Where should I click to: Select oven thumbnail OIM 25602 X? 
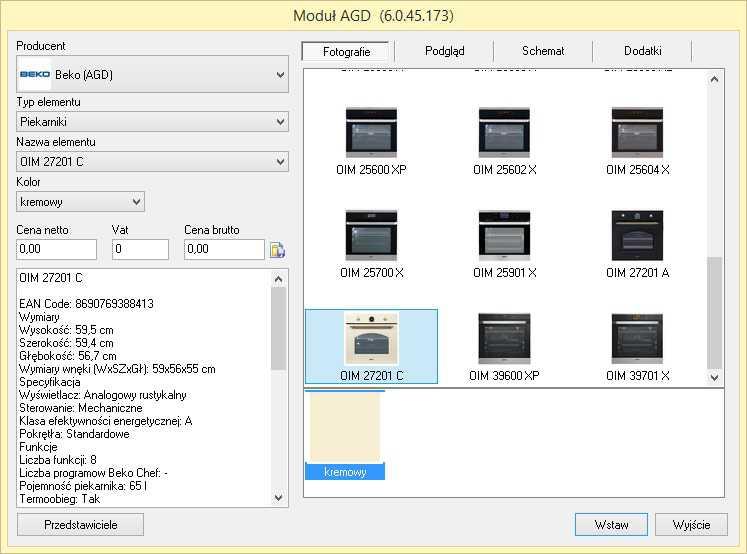[505, 141]
